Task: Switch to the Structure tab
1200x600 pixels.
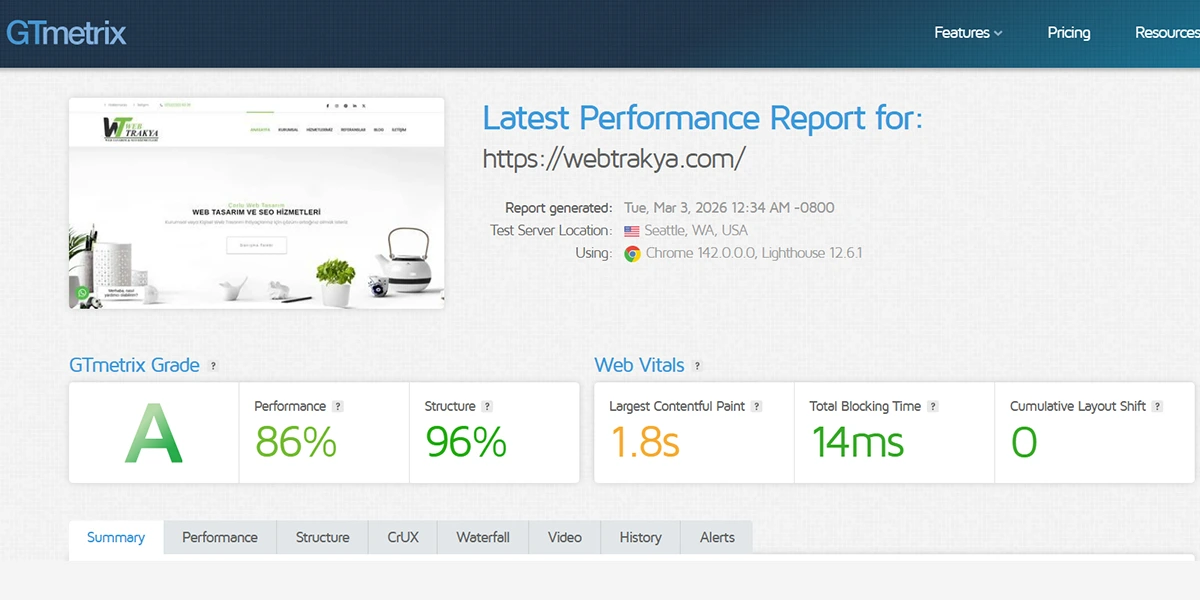Action: pos(322,537)
